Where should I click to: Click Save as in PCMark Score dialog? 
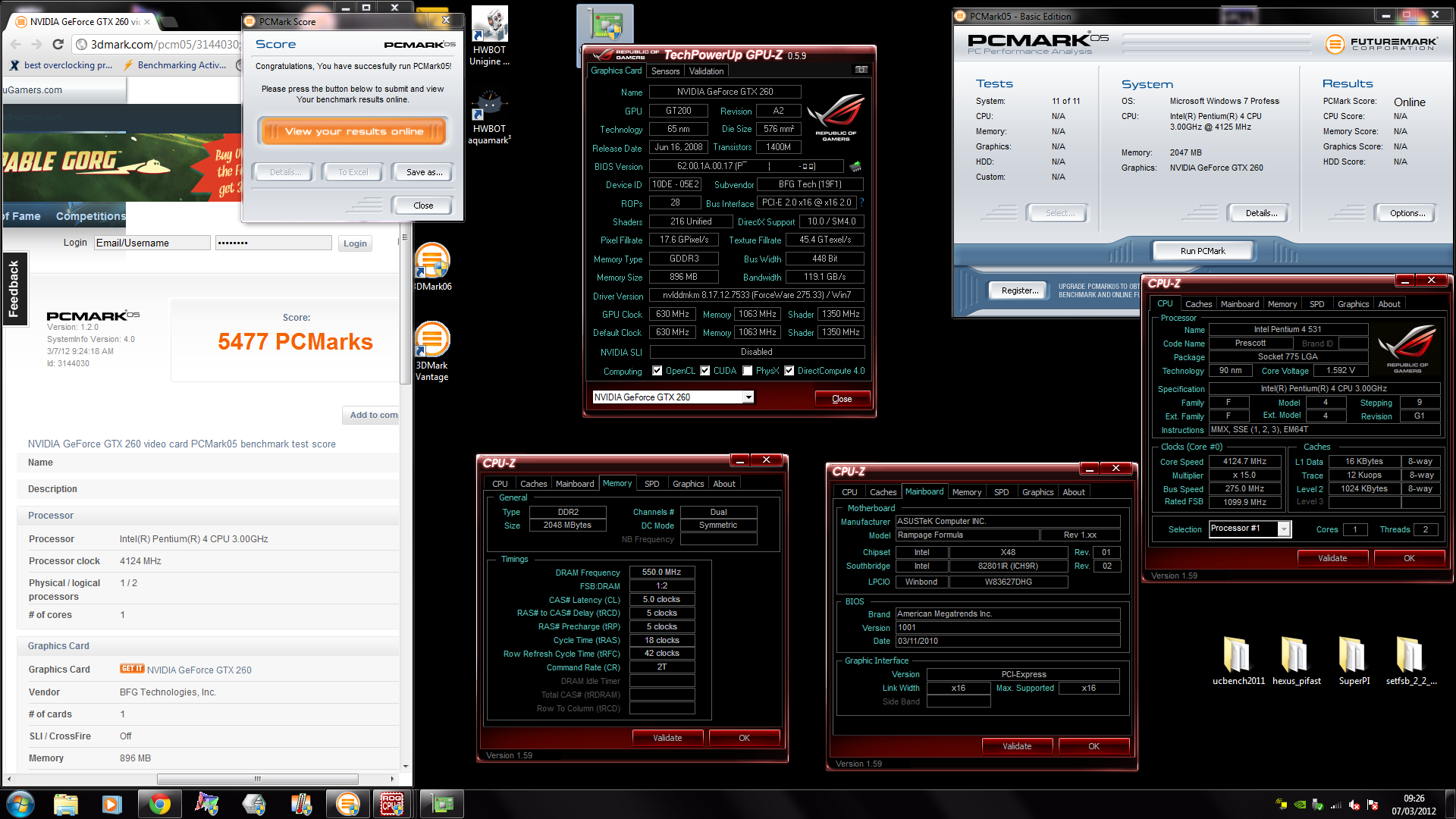click(425, 172)
